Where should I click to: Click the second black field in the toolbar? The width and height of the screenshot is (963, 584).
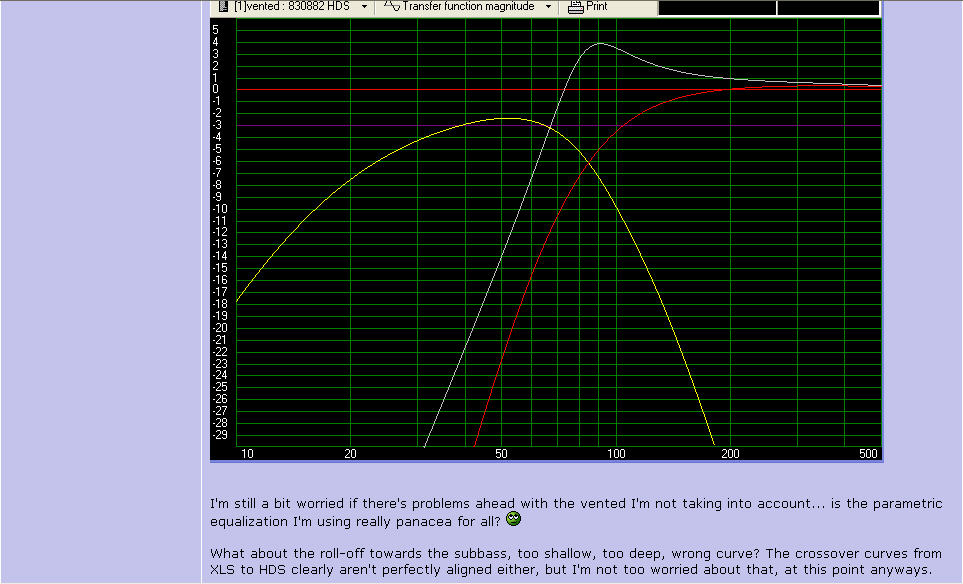pyautogui.click(x=828, y=7)
